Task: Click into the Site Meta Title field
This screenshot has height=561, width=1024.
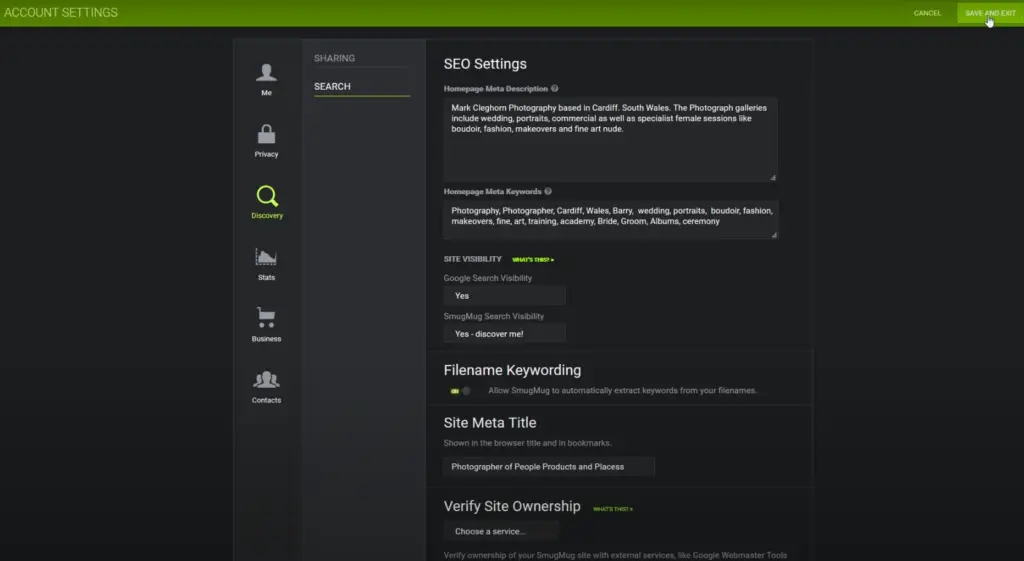Action: (548, 466)
